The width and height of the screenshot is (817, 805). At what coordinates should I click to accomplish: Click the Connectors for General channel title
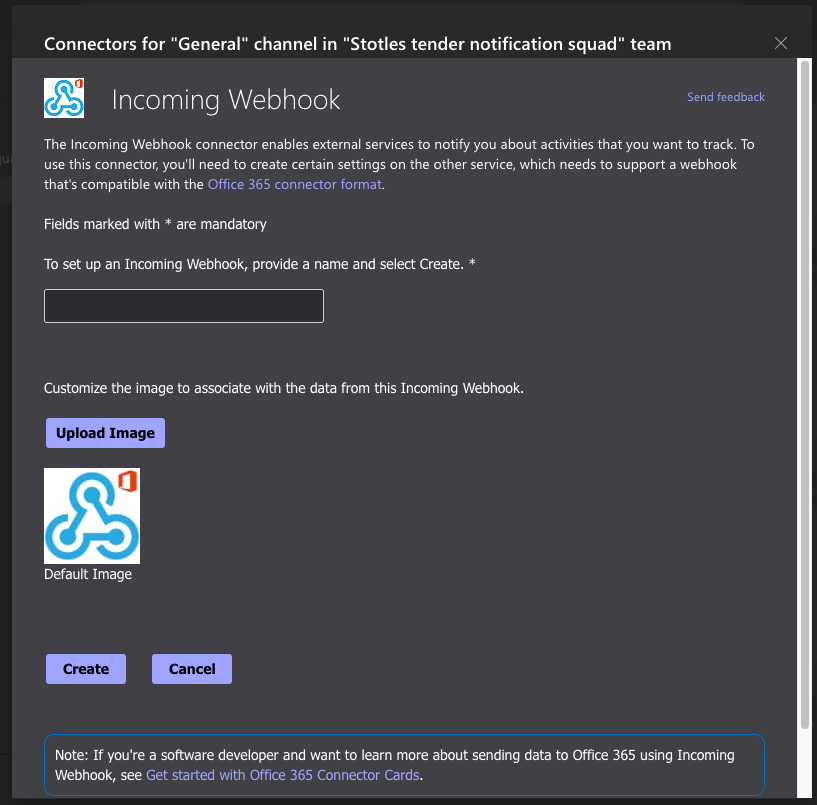pyautogui.click(x=357, y=44)
